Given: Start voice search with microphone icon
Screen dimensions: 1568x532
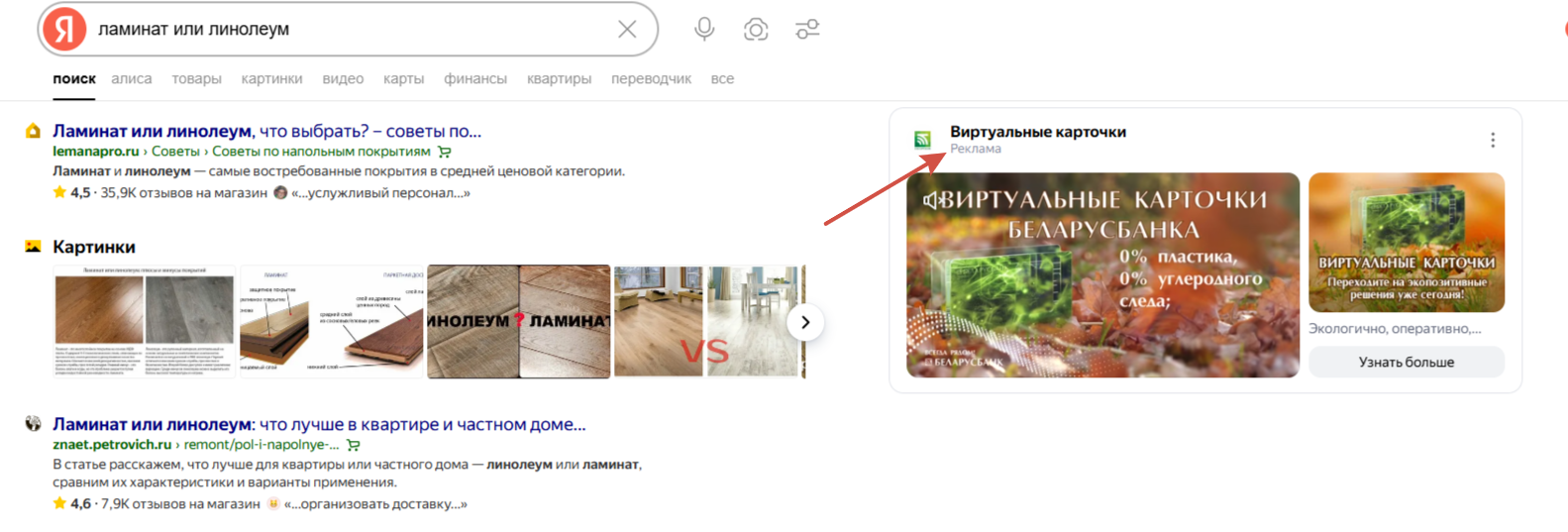Looking at the screenshot, I should tap(704, 30).
